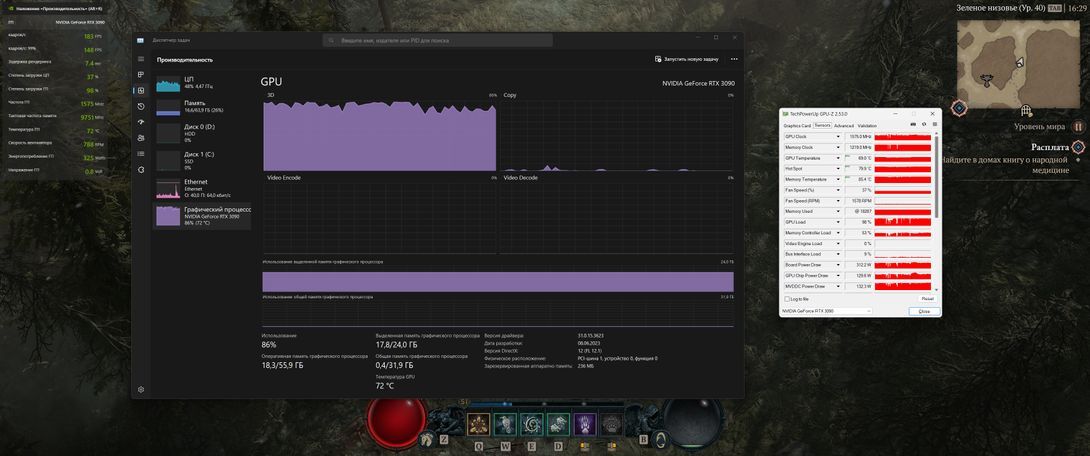Click world tier icon under minimap
This screenshot has width=1090, height=456.
(x=1078, y=127)
